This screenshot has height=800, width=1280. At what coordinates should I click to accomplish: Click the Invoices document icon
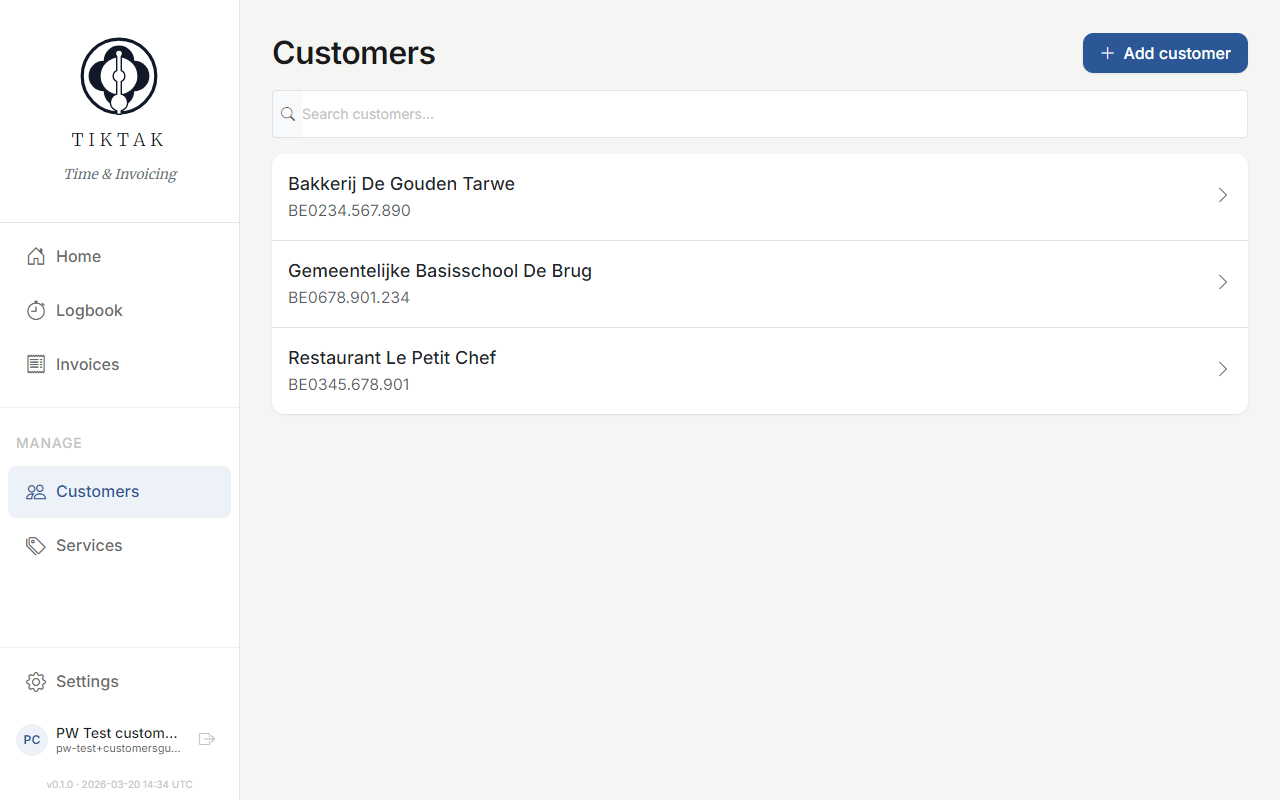(x=36, y=364)
